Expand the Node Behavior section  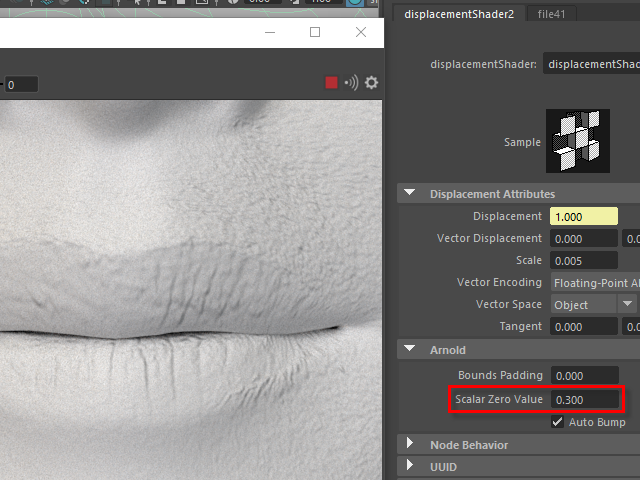tap(410, 444)
